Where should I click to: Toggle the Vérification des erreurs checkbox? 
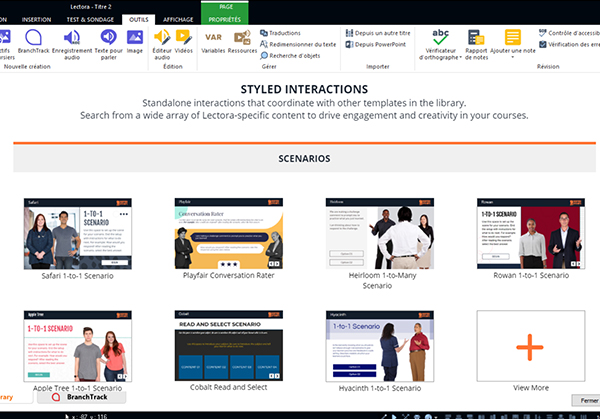543,44
